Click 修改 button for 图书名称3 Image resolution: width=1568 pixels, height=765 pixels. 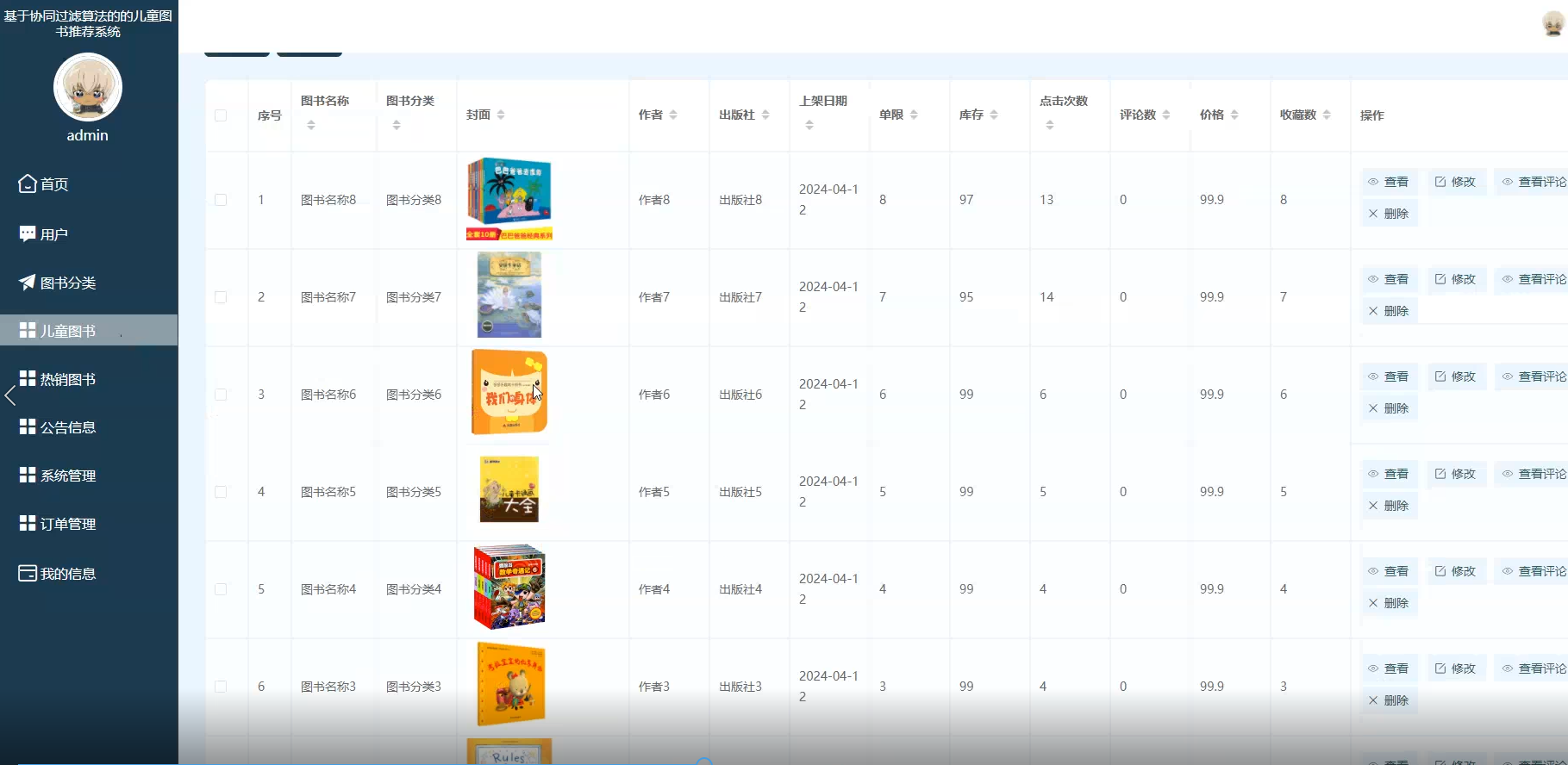click(x=1456, y=669)
